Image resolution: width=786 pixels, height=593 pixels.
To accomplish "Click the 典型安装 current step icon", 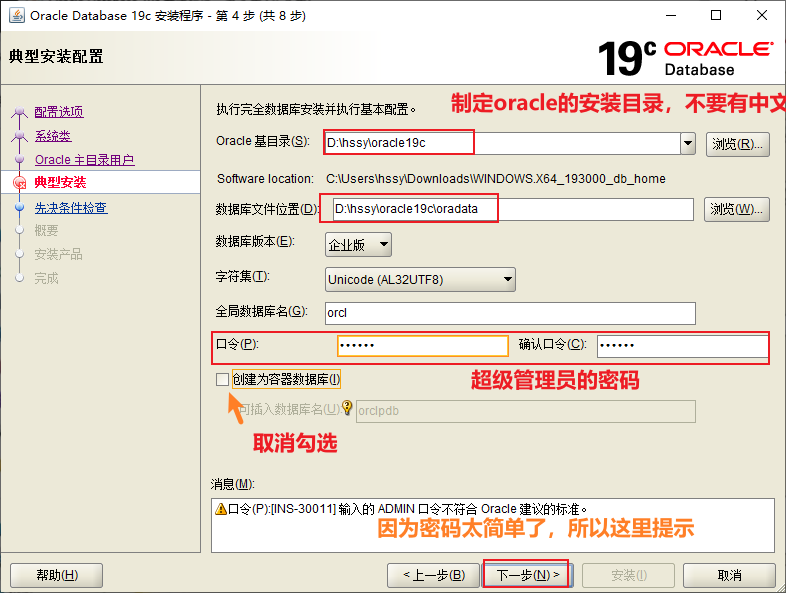I will coord(20,182).
